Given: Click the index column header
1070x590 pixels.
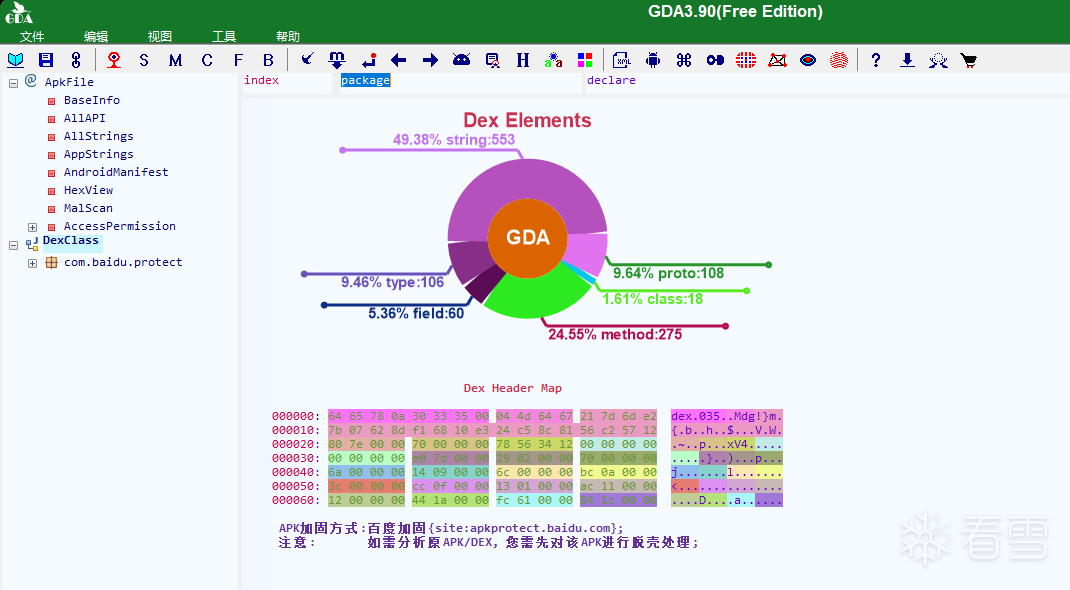Looking at the screenshot, I should (261, 80).
